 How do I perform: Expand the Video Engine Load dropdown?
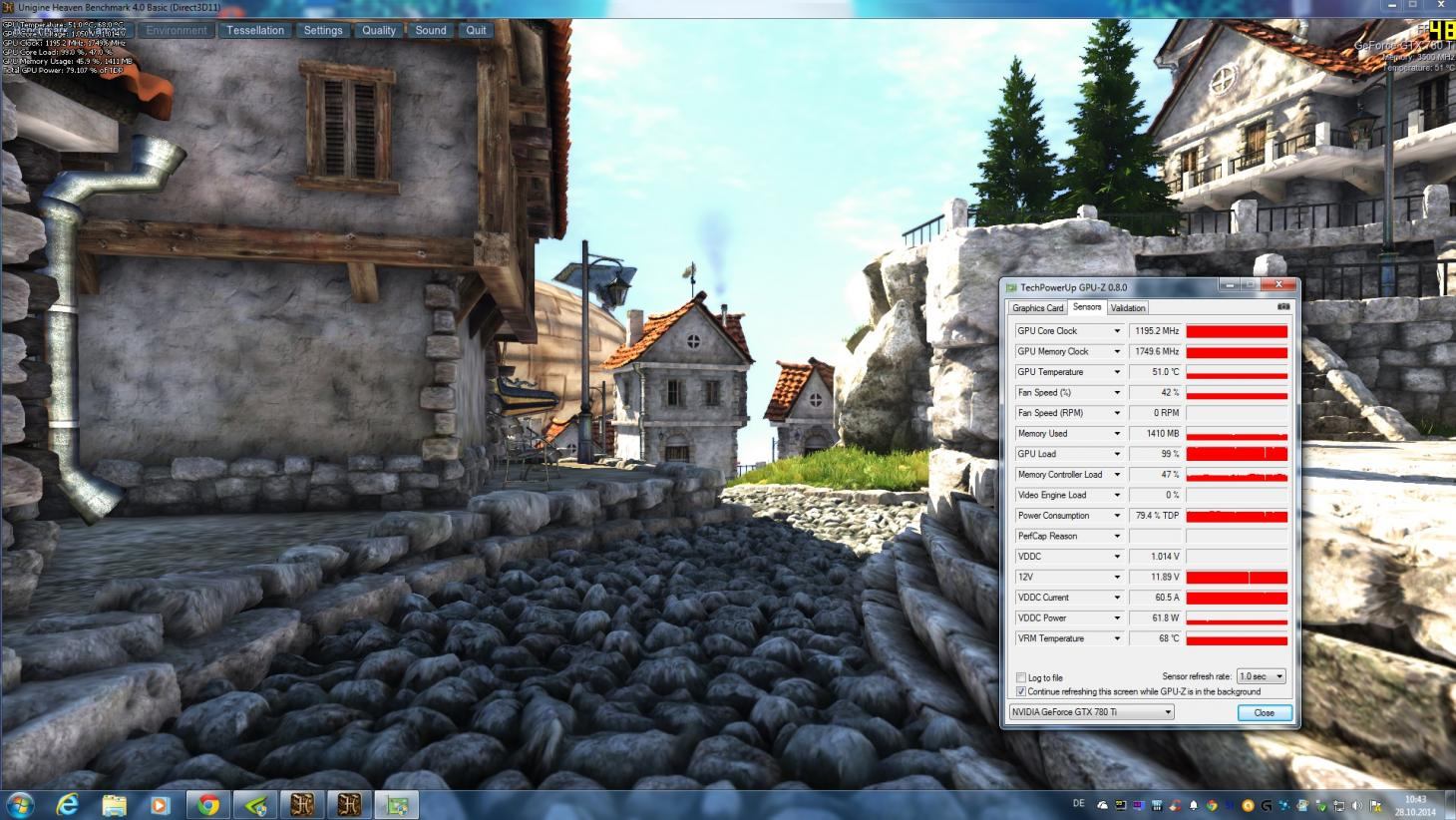1117,495
